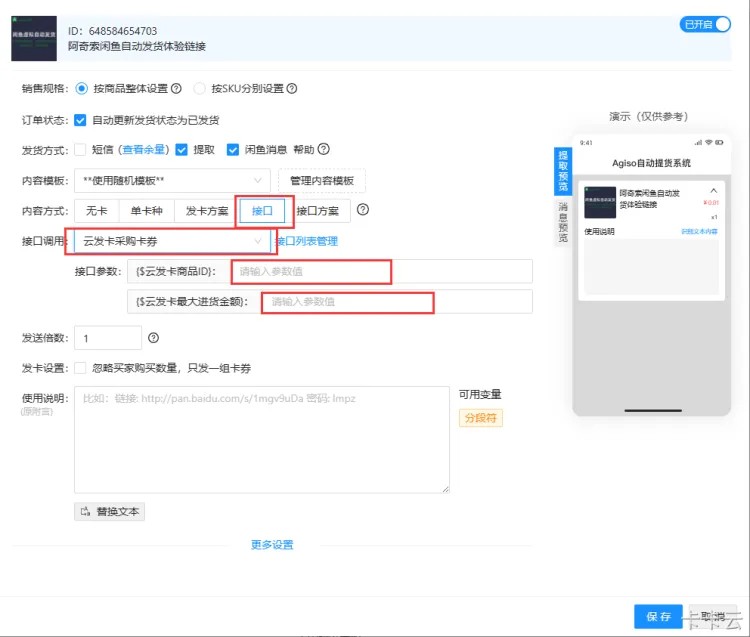Open the 接口列表管理 link
Image resolution: width=750 pixels, height=637 pixels.
point(307,241)
